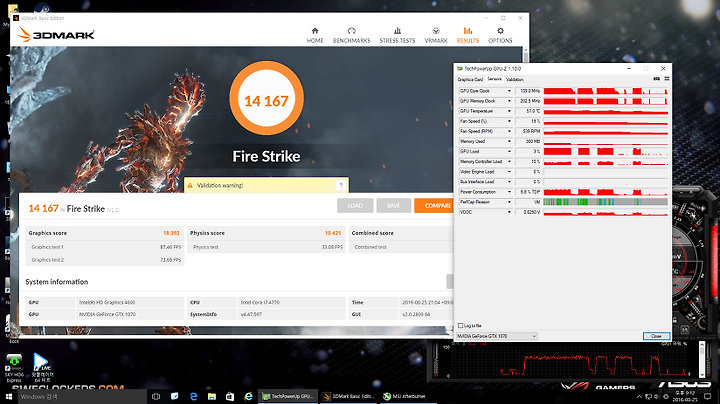Expand VDDC sensor dropdown

(509, 212)
